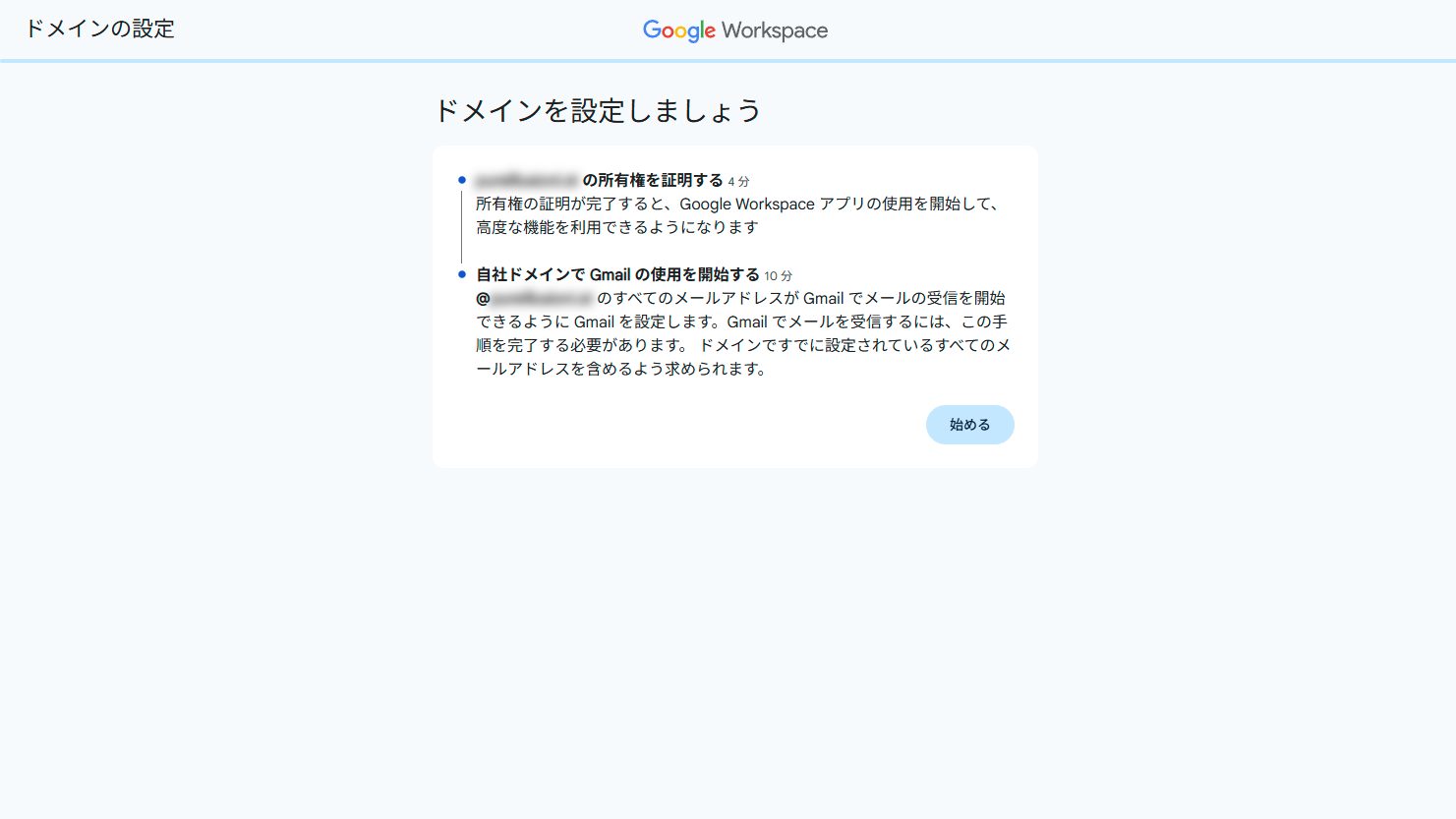Click the 始める button
The image size is (1456, 819).
click(x=969, y=425)
